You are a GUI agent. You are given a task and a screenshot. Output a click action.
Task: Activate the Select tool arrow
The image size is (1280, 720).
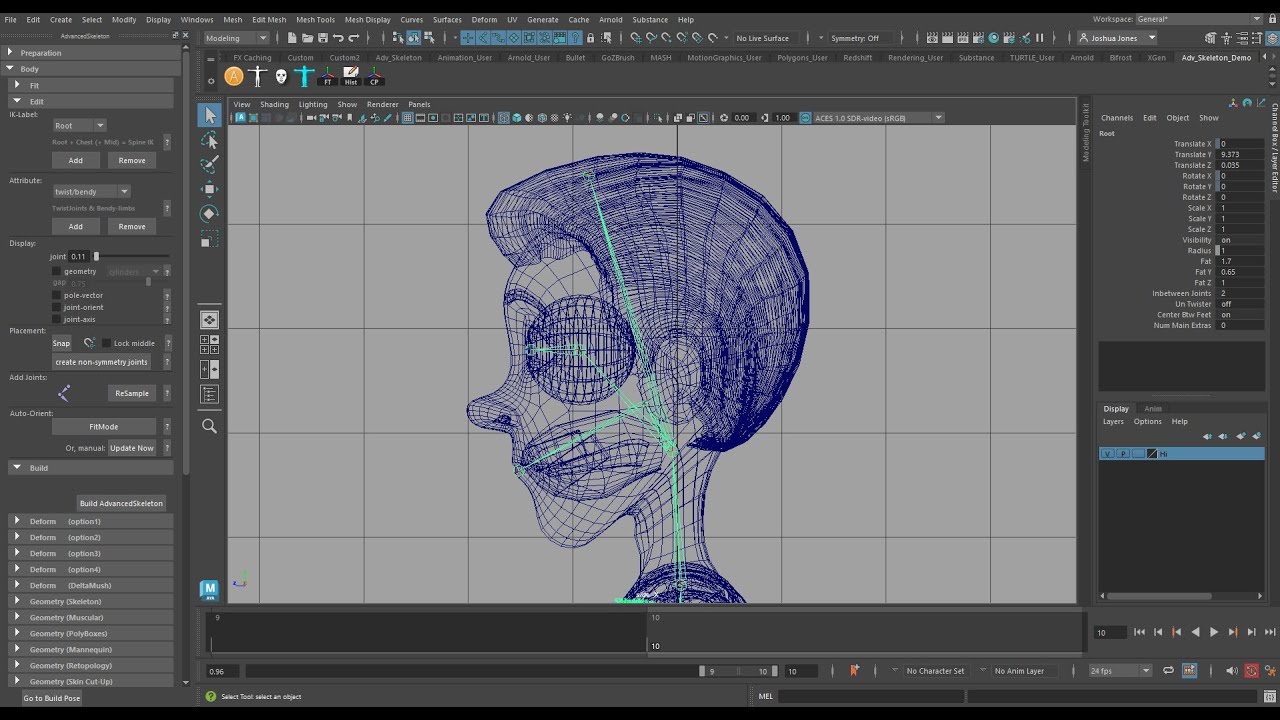(209, 116)
